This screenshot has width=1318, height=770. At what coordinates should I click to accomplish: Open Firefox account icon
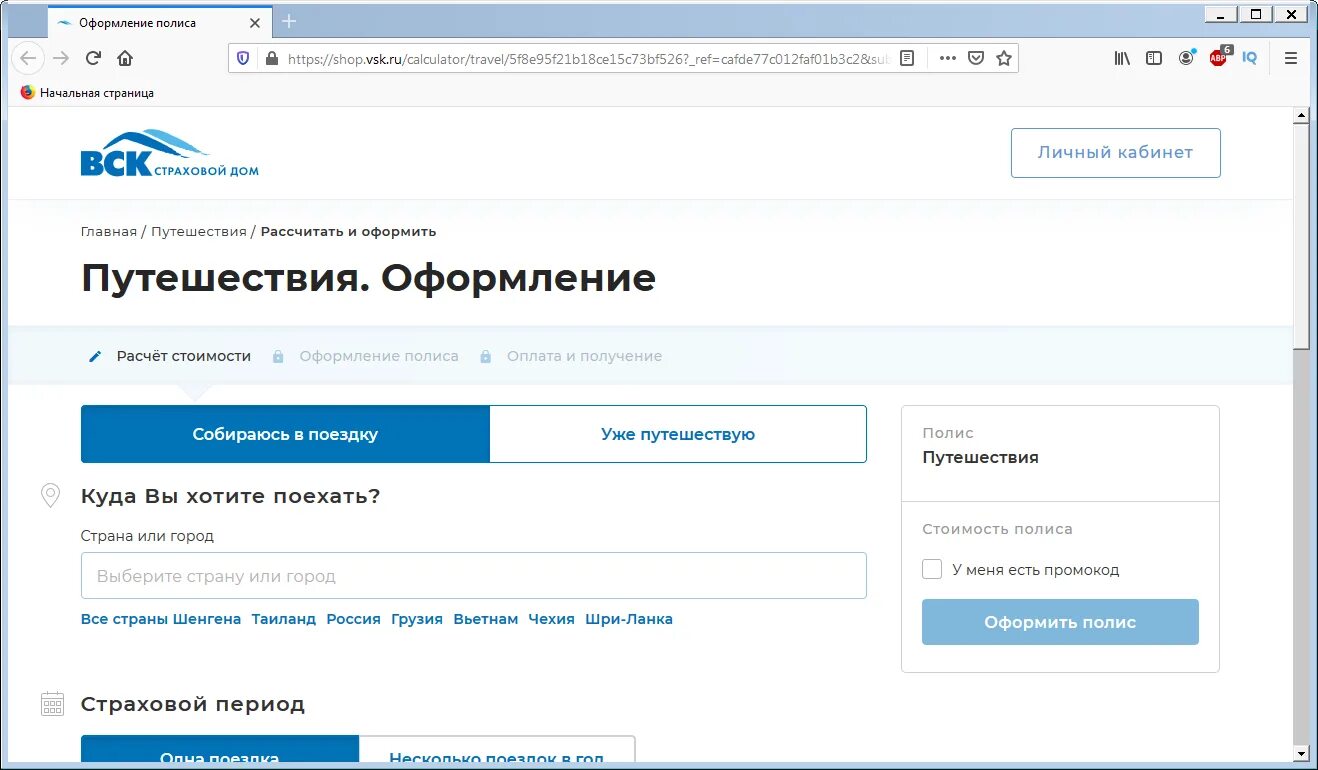(x=1186, y=58)
